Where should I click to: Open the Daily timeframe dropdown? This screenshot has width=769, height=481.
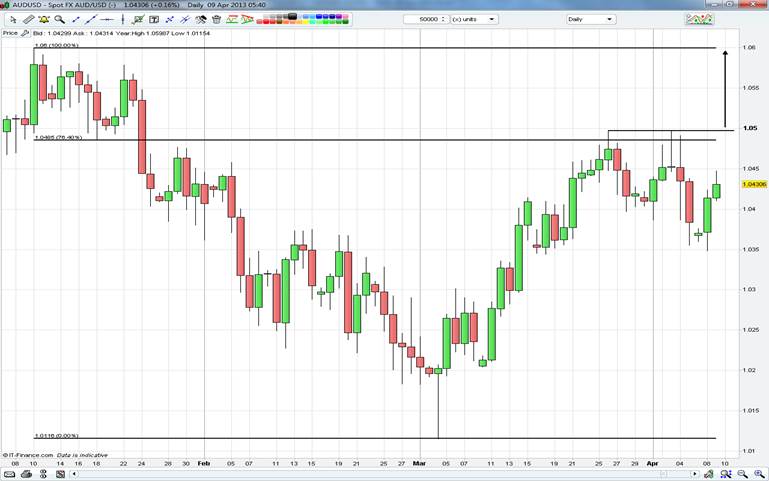click(590, 19)
